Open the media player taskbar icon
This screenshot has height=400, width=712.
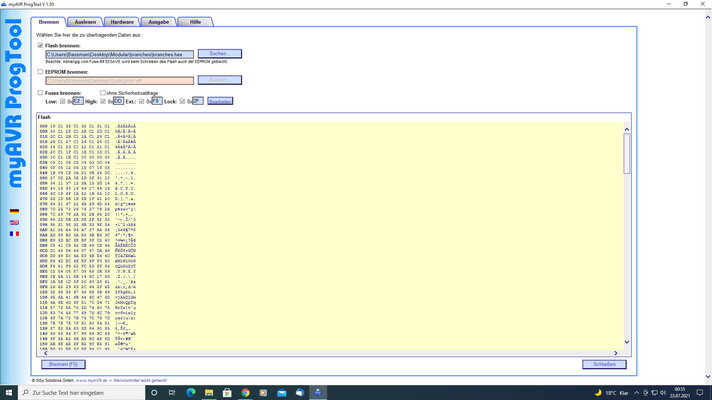(263, 393)
